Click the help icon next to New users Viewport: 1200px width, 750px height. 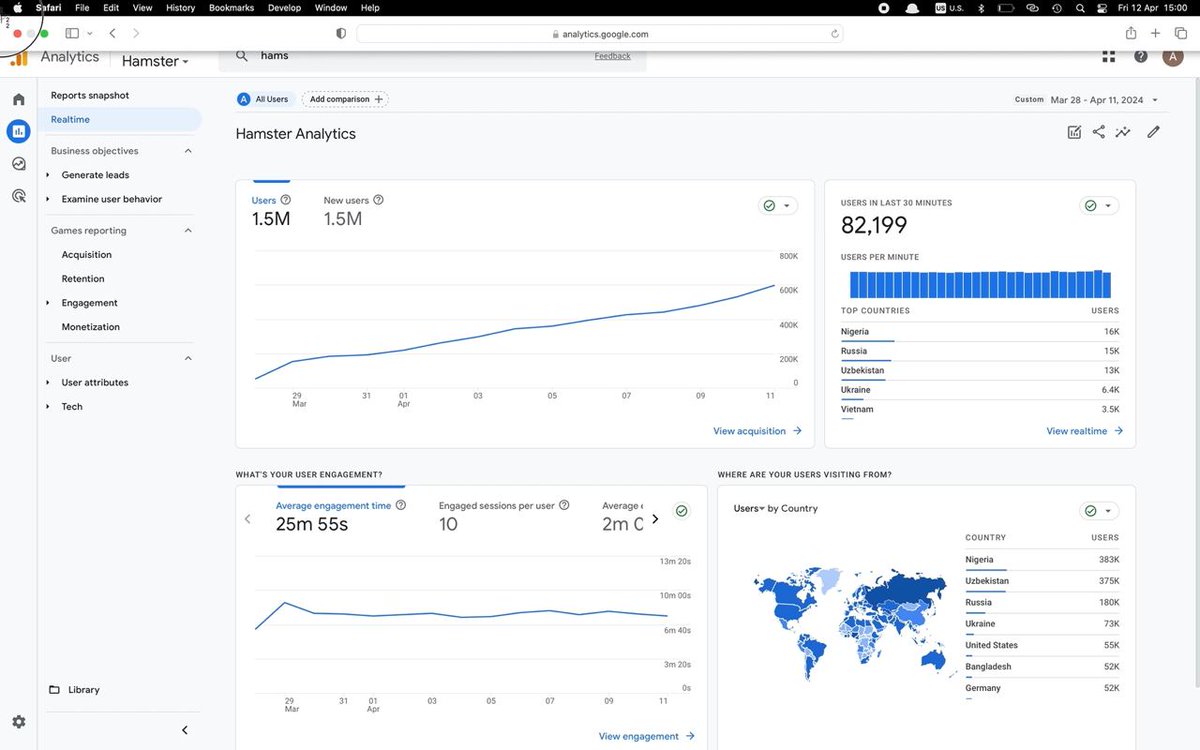coord(378,200)
